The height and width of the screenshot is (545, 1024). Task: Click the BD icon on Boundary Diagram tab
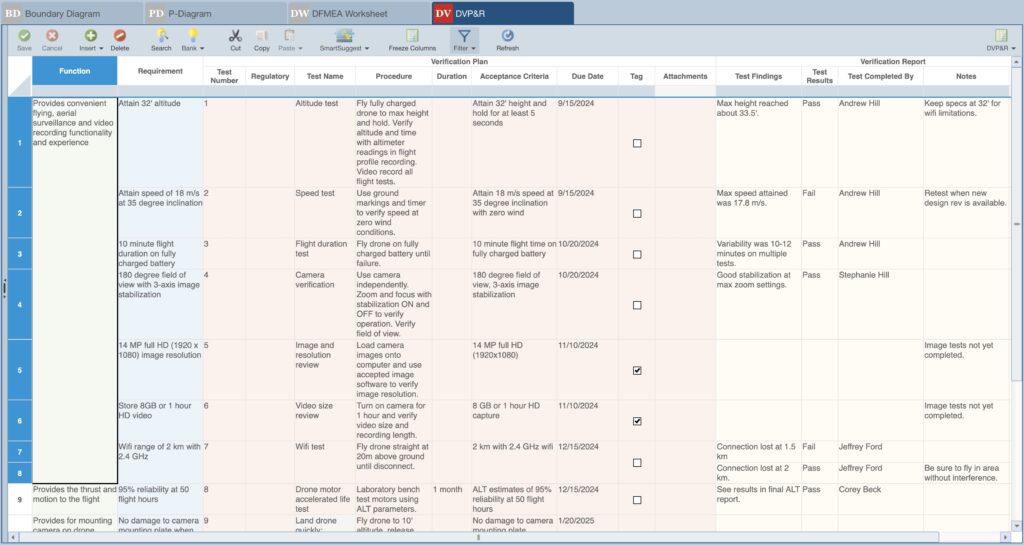12,13
